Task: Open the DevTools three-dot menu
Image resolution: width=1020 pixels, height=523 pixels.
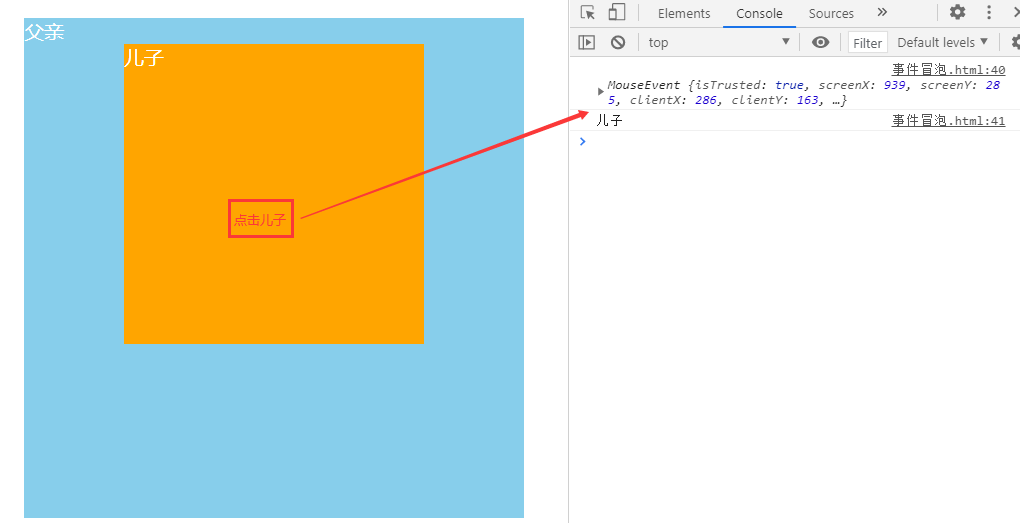Action: [x=989, y=13]
